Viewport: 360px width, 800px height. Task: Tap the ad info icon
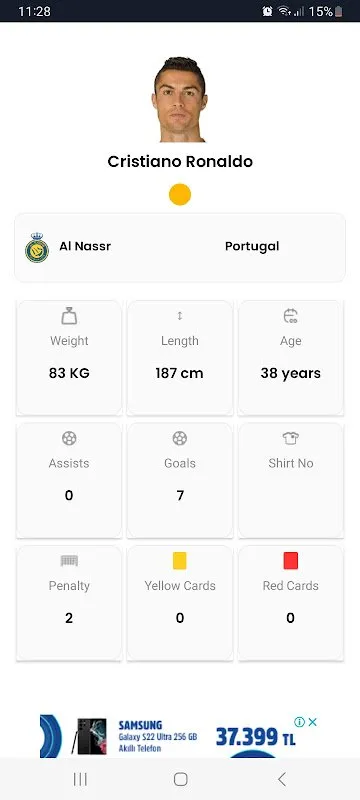(299, 721)
